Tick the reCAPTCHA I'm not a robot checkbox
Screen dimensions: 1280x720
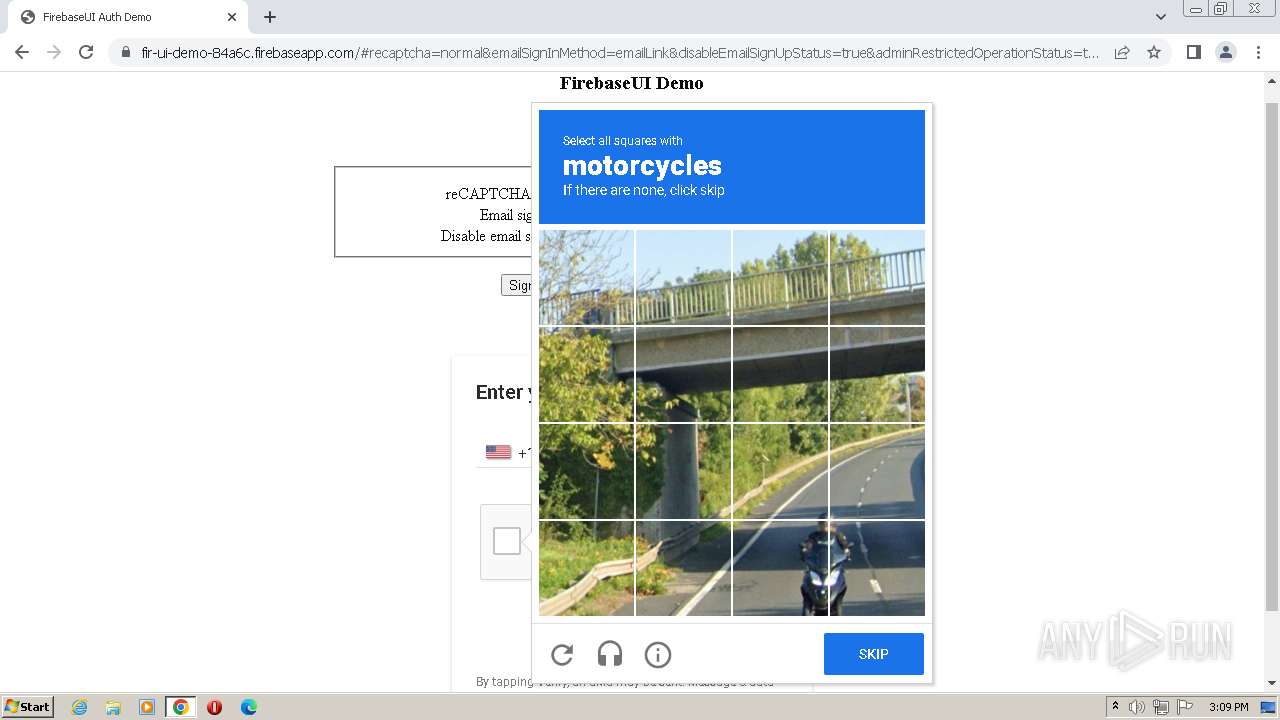coord(507,541)
